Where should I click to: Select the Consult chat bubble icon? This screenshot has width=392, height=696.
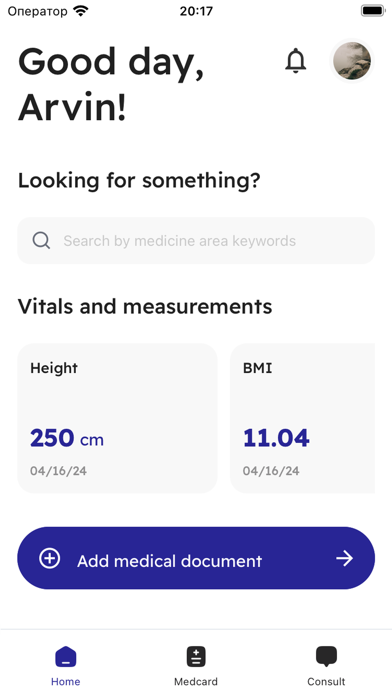tap(326, 656)
